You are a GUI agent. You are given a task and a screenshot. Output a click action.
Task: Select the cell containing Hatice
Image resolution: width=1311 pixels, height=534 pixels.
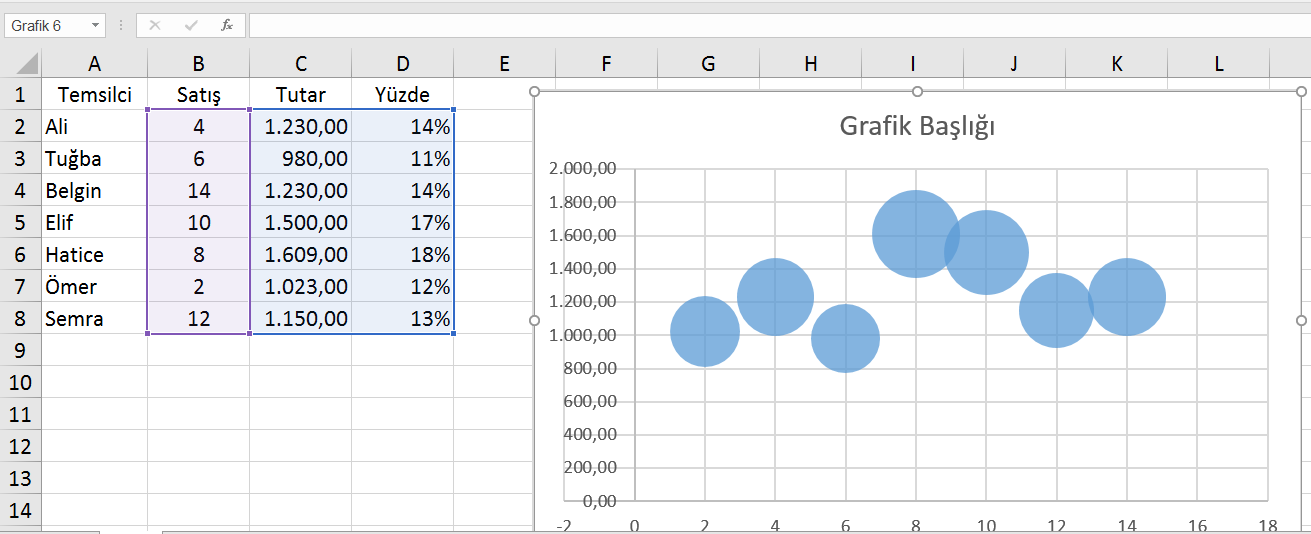pyautogui.click(x=94, y=255)
